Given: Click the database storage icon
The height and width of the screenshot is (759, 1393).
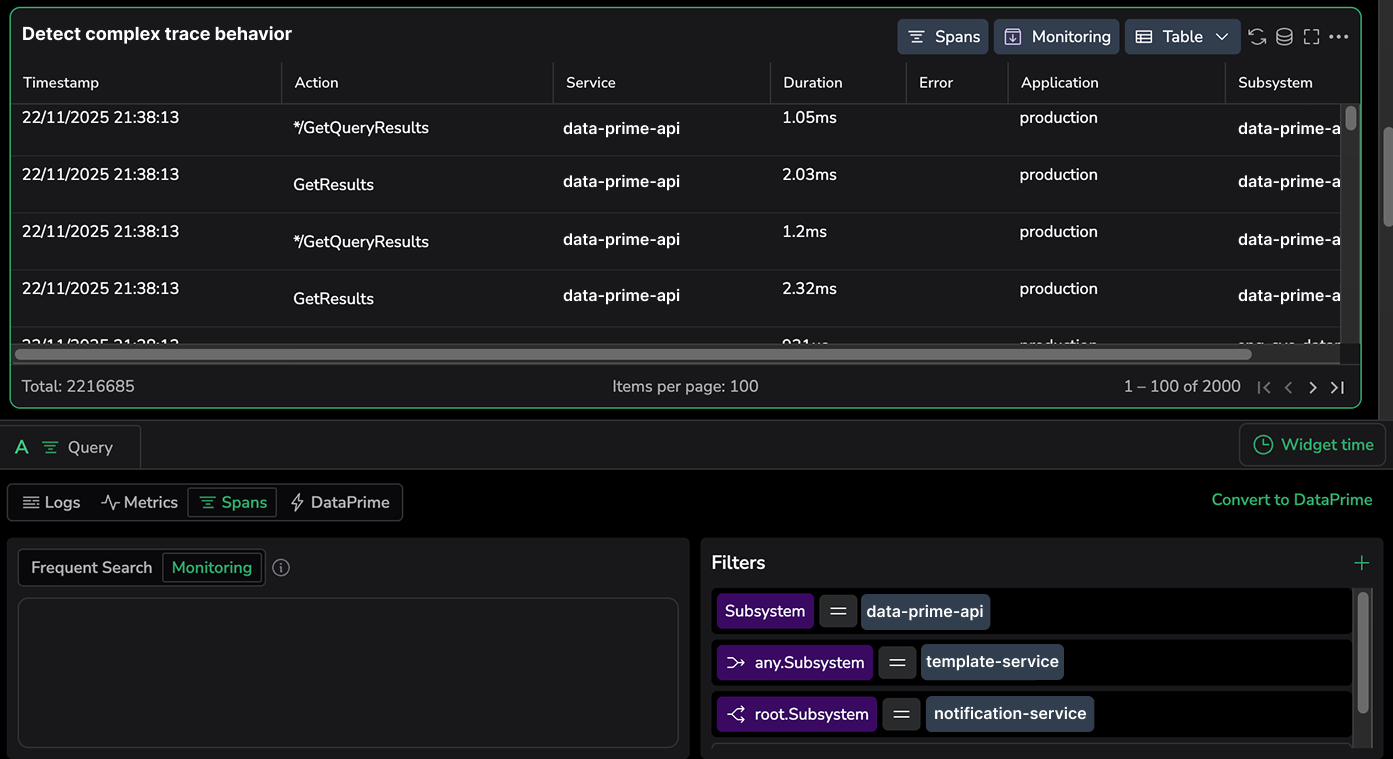Looking at the screenshot, I should (1284, 37).
